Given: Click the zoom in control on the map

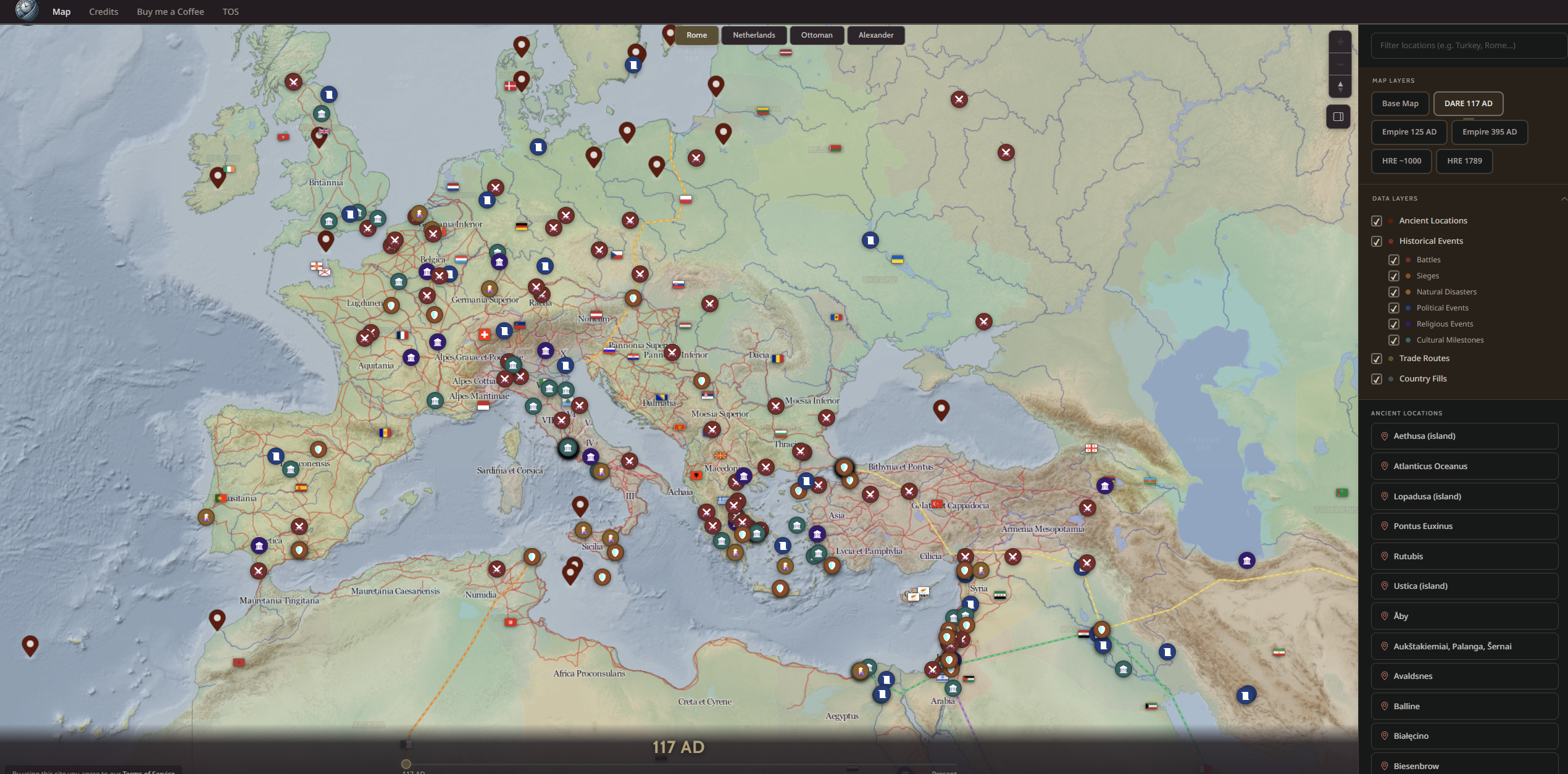Looking at the screenshot, I should point(1340,41).
